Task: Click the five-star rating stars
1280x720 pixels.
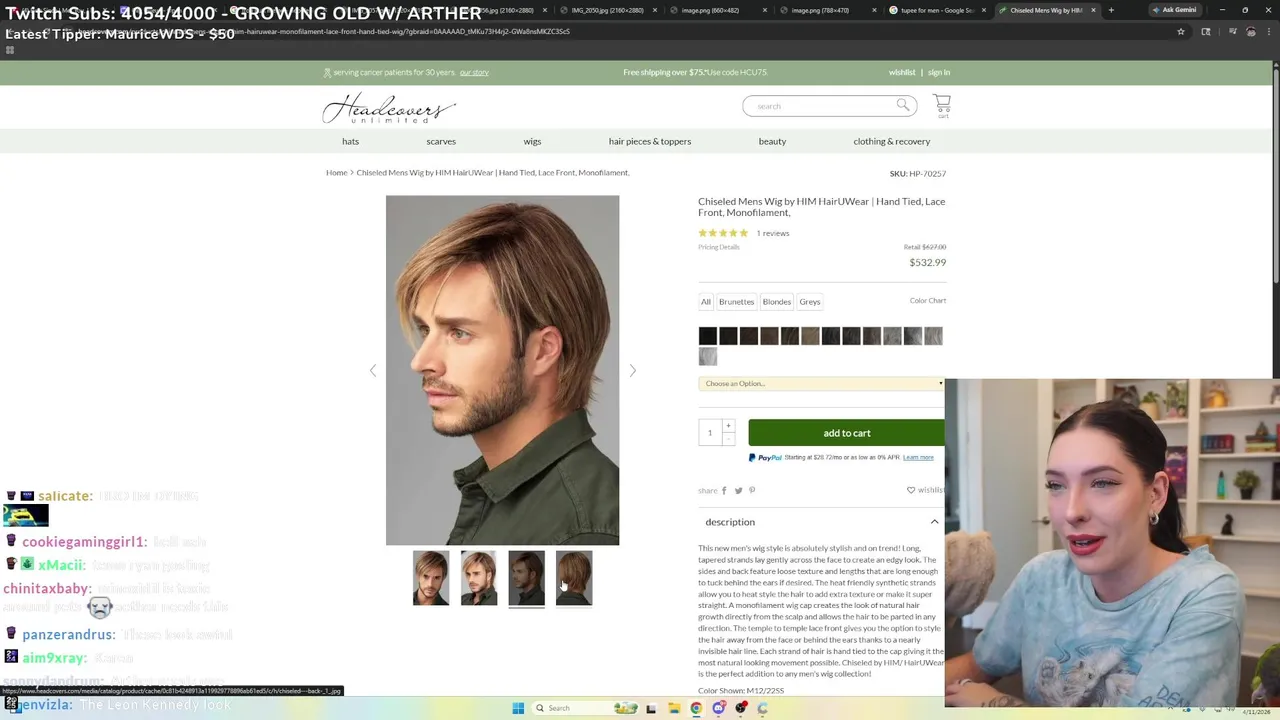Action: tap(723, 233)
